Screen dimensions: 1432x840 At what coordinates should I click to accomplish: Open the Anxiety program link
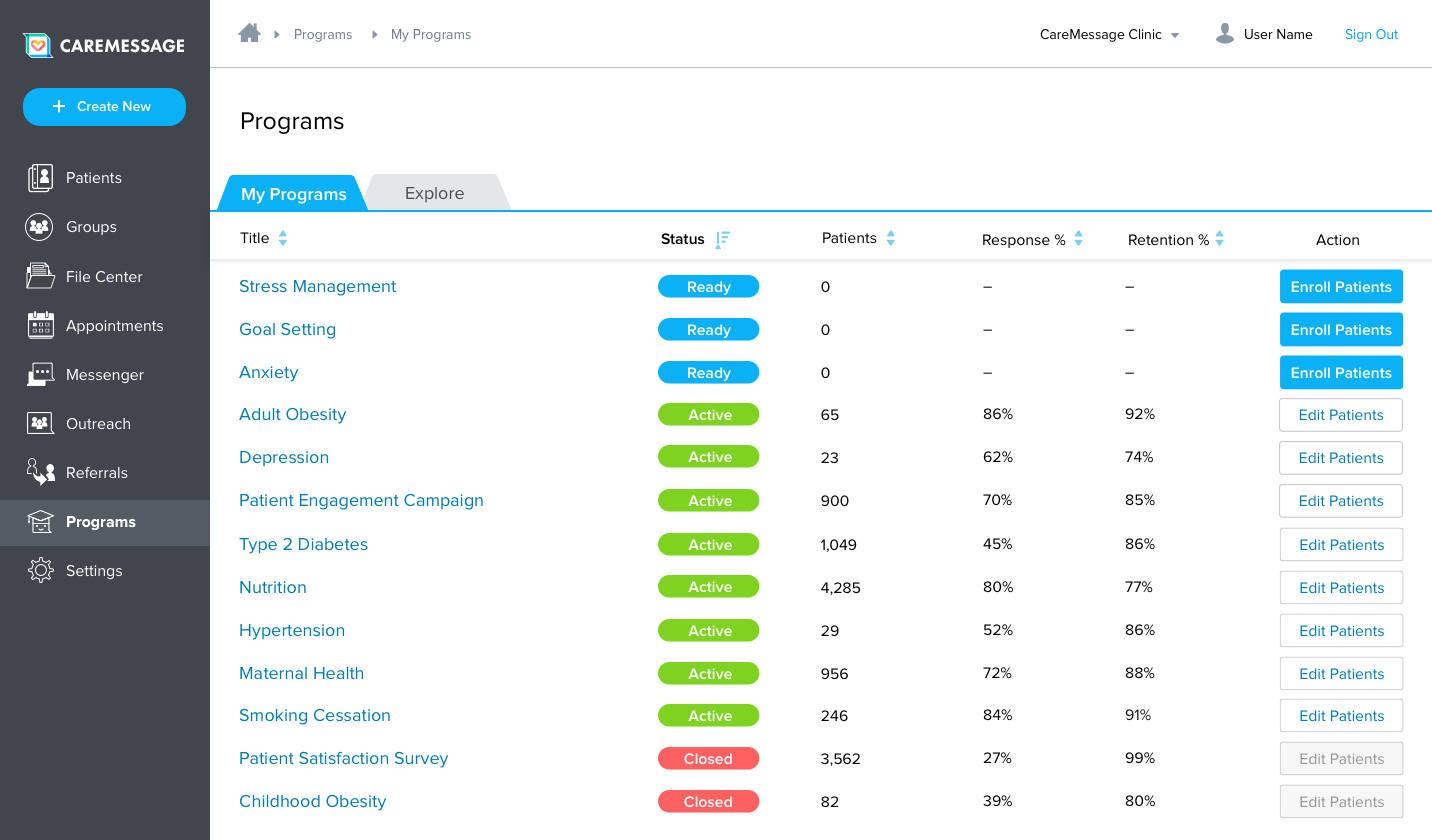[x=268, y=372]
